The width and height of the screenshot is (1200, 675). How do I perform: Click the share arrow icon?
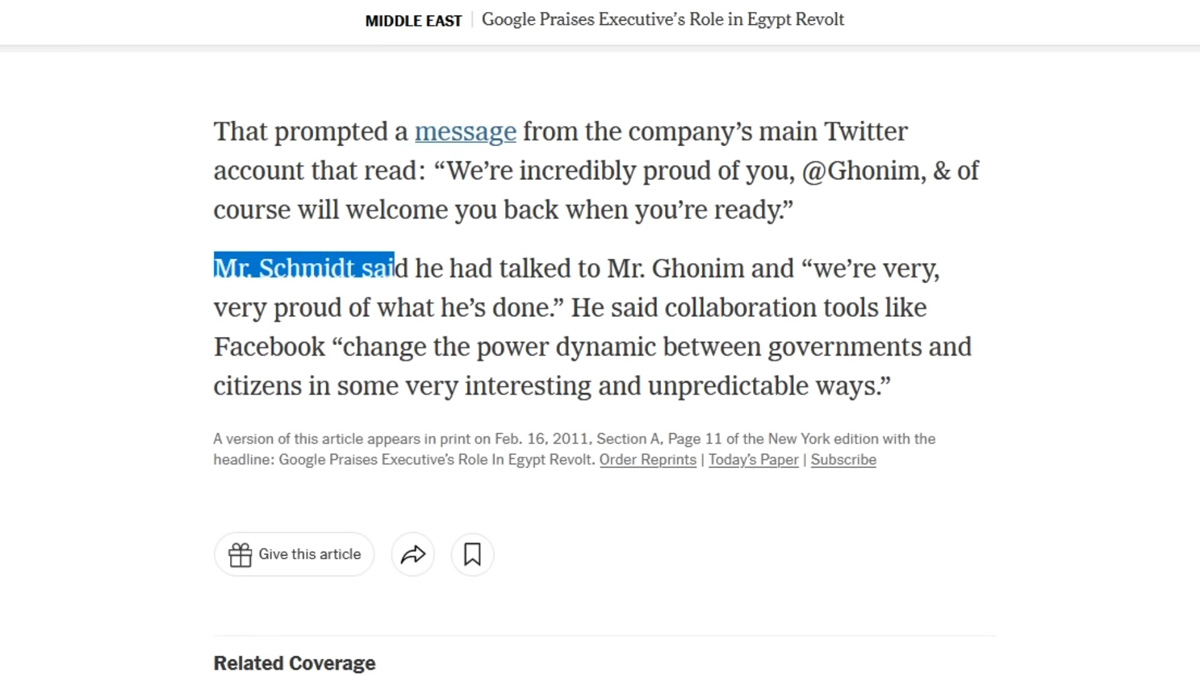(413, 554)
